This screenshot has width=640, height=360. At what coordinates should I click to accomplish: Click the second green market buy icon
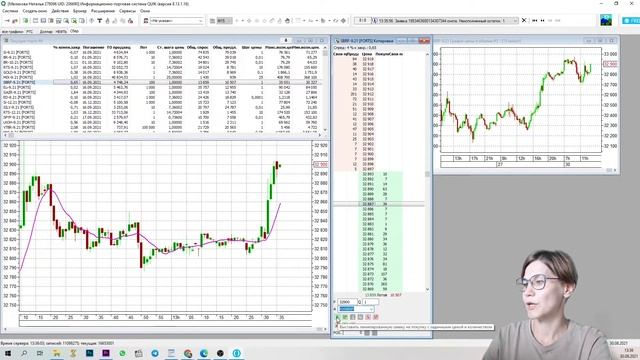[345, 317]
